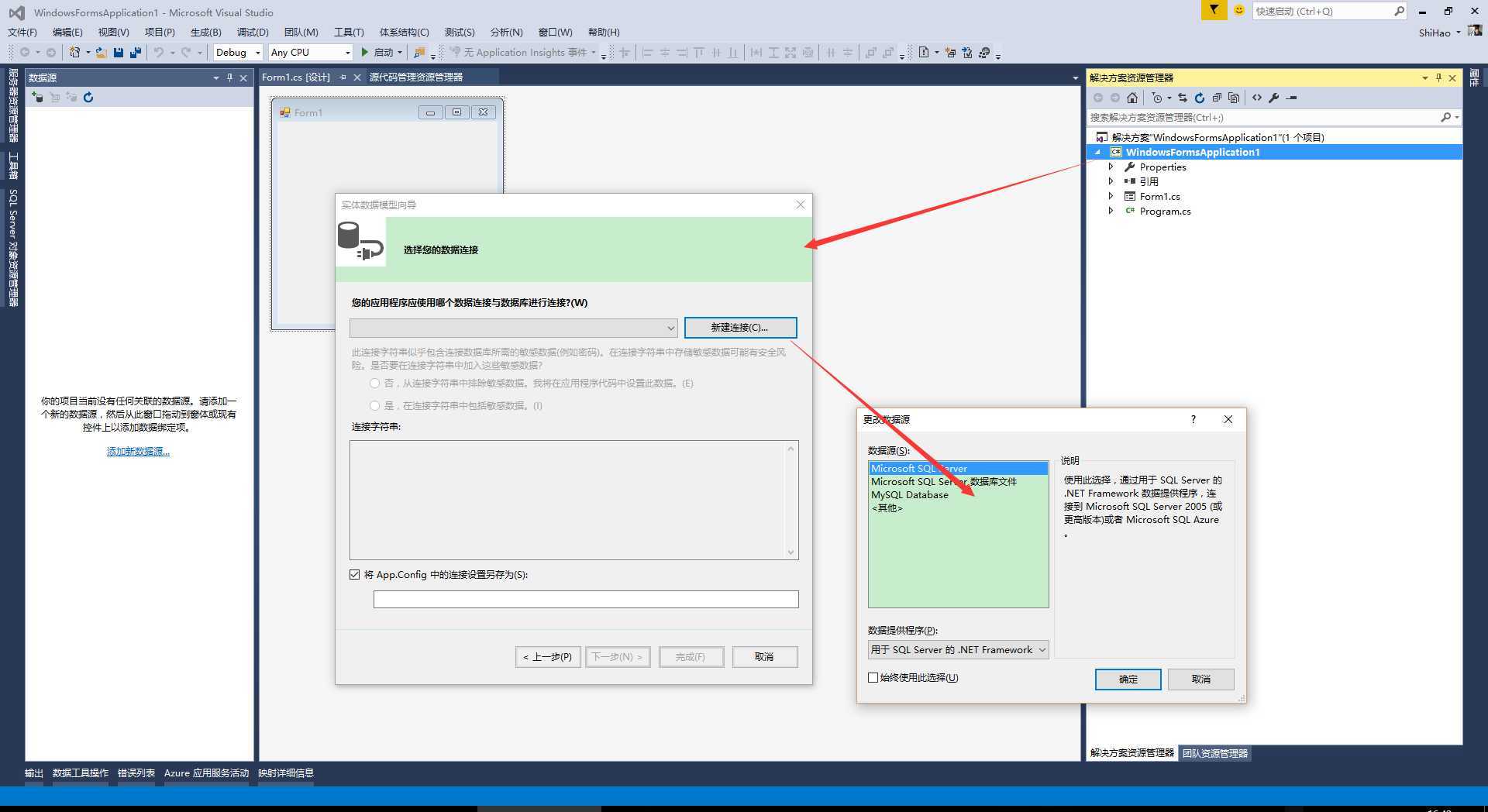The image size is (1488, 812).
Task: Select Microsoft SQL Server data source
Action: [958, 468]
